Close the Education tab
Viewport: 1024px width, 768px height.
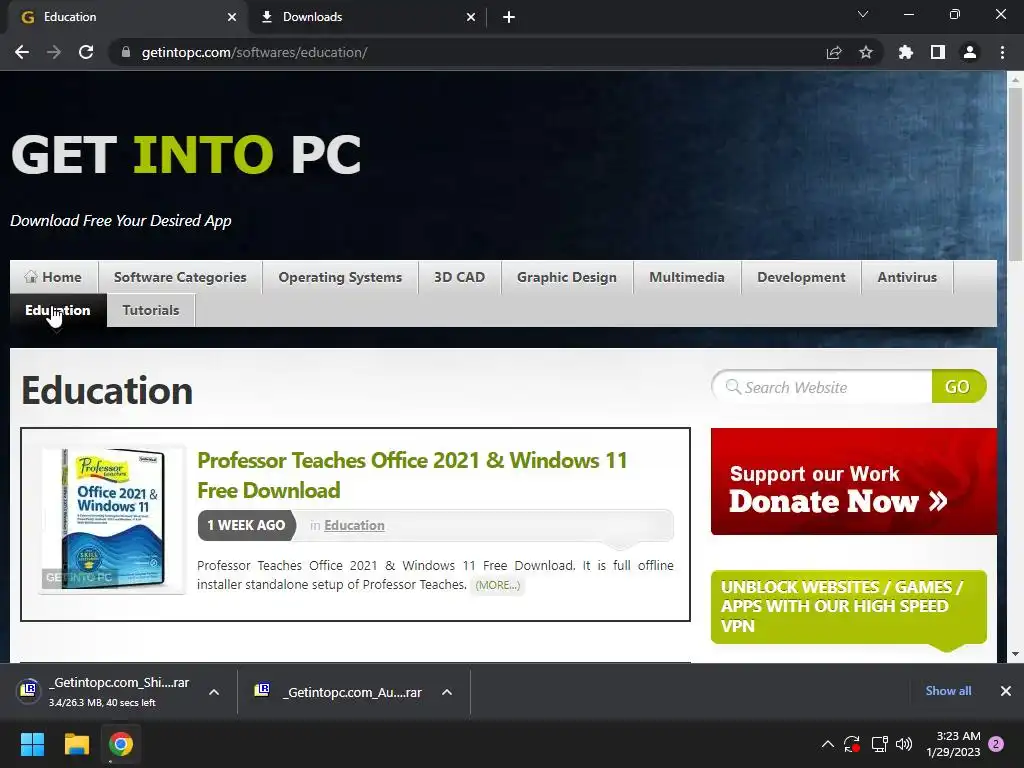tap(232, 17)
